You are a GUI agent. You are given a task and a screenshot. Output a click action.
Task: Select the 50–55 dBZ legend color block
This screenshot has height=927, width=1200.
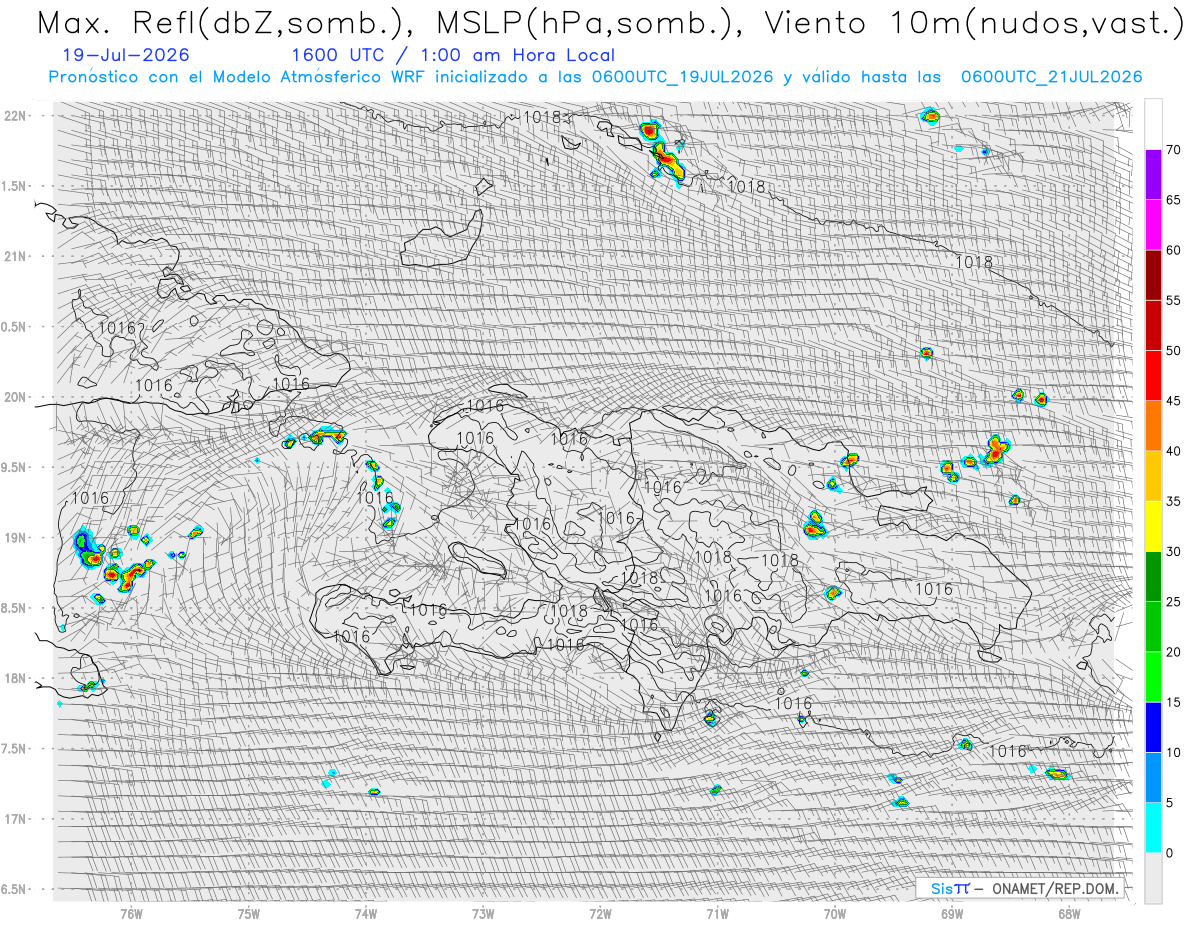coord(1153,325)
